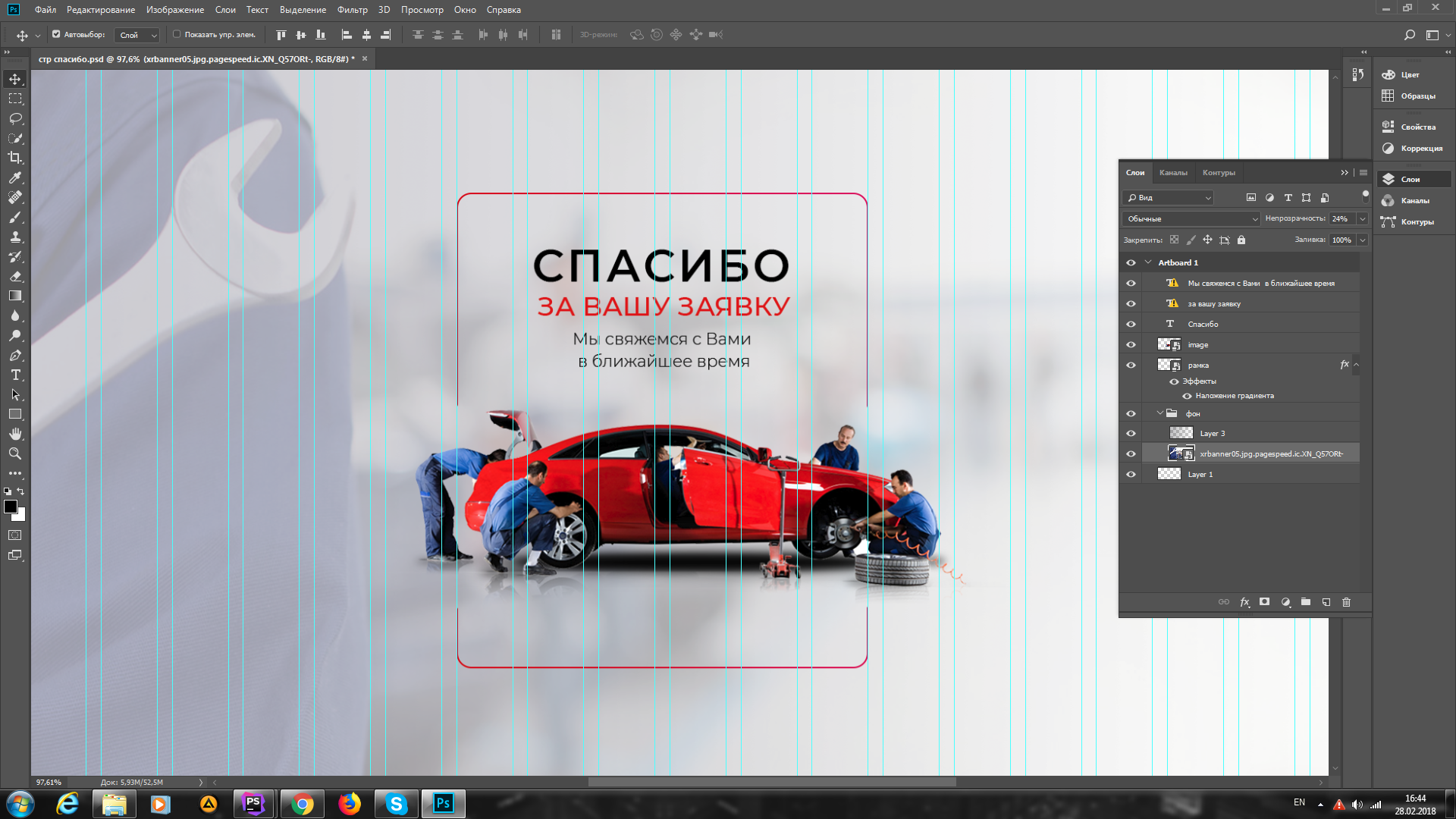Select the Brush tool
The image size is (1456, 819).
tap(15, 217)
